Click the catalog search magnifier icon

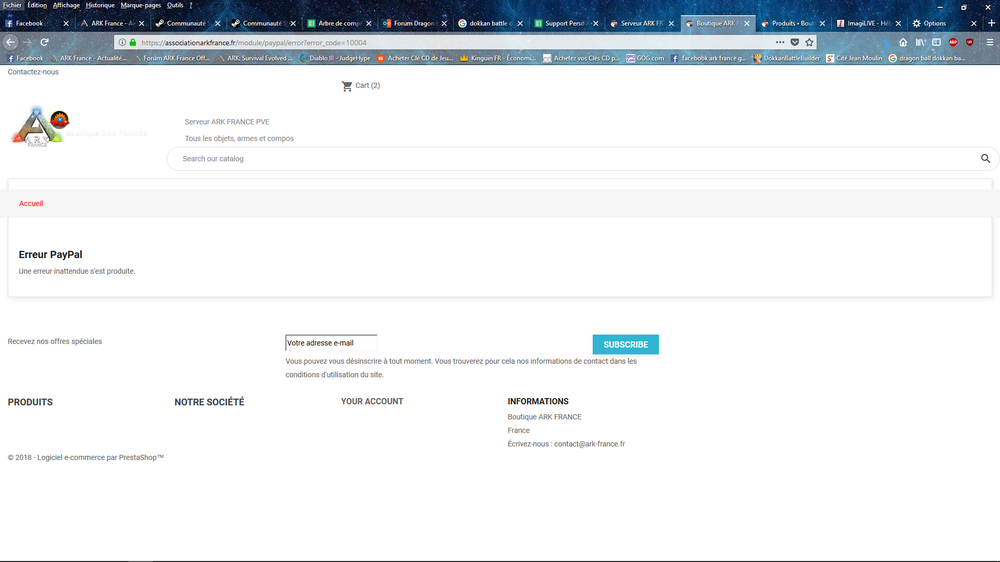pos(985,158)
